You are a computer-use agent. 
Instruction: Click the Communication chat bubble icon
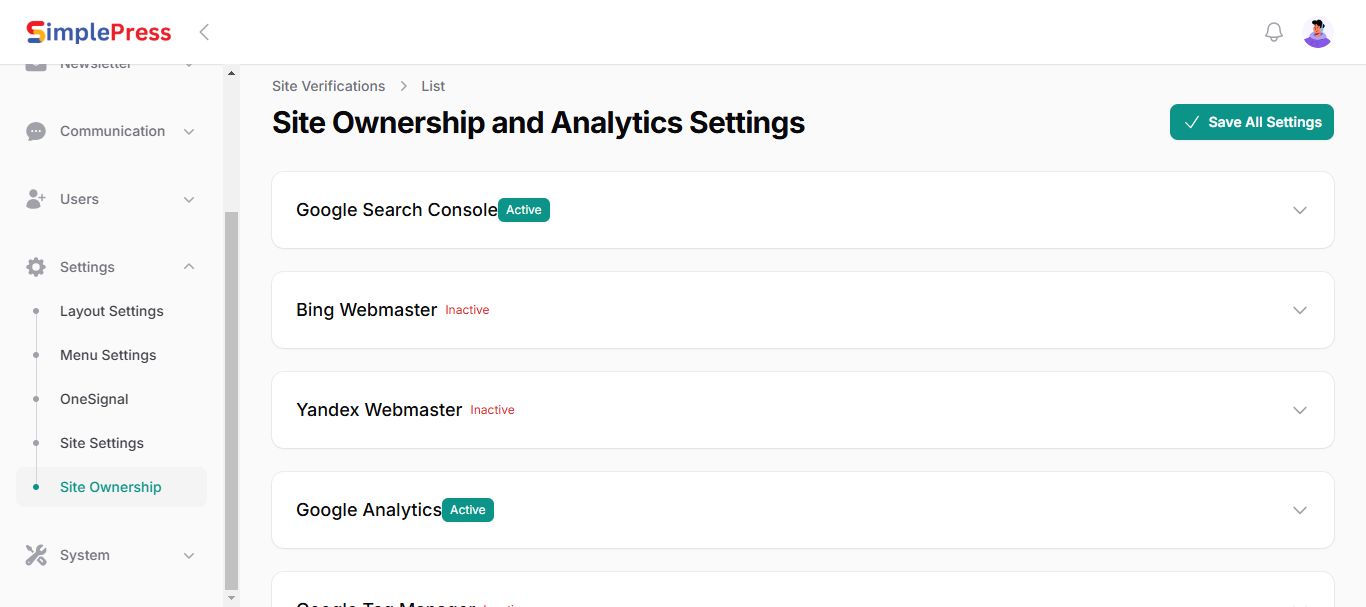click(36, 131)
